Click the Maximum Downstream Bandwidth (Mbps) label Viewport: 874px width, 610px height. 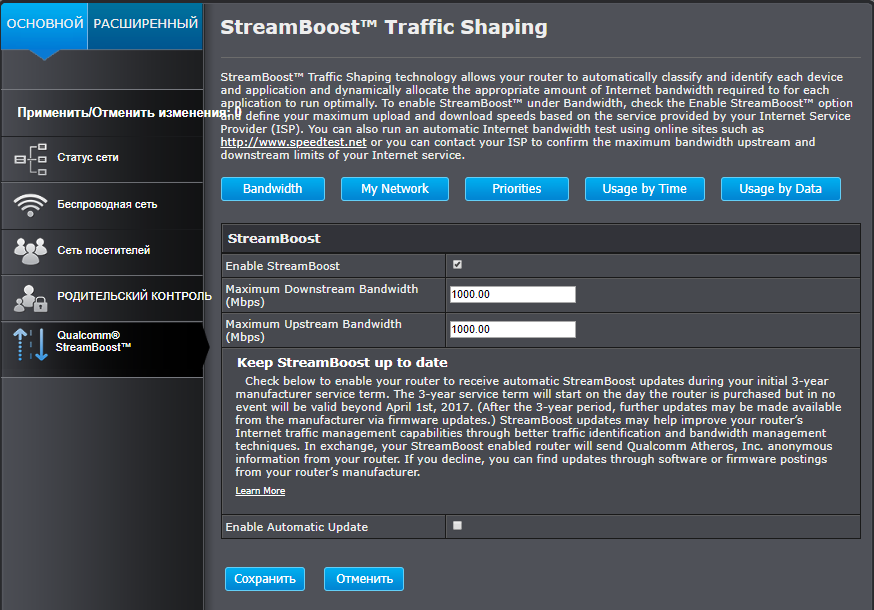(x=322, y=296)
